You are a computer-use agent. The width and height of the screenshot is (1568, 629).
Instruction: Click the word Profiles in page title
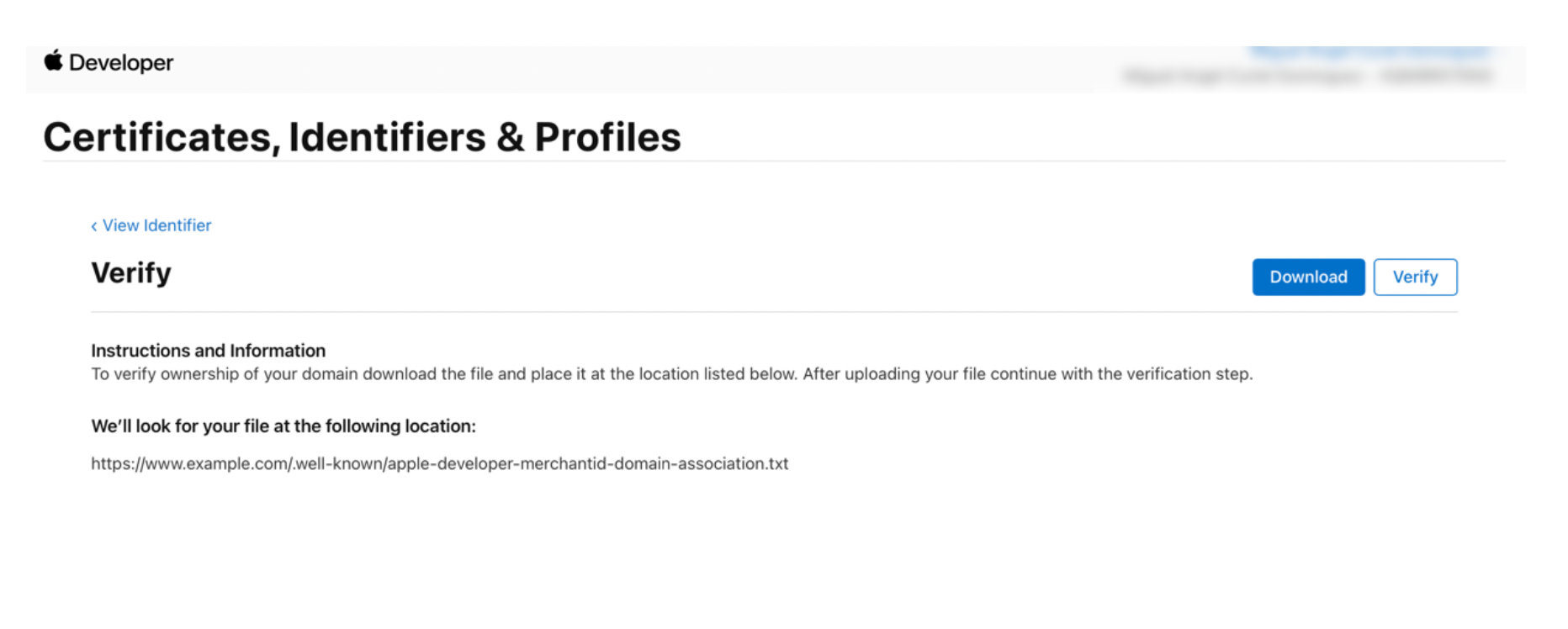point(607,137)
